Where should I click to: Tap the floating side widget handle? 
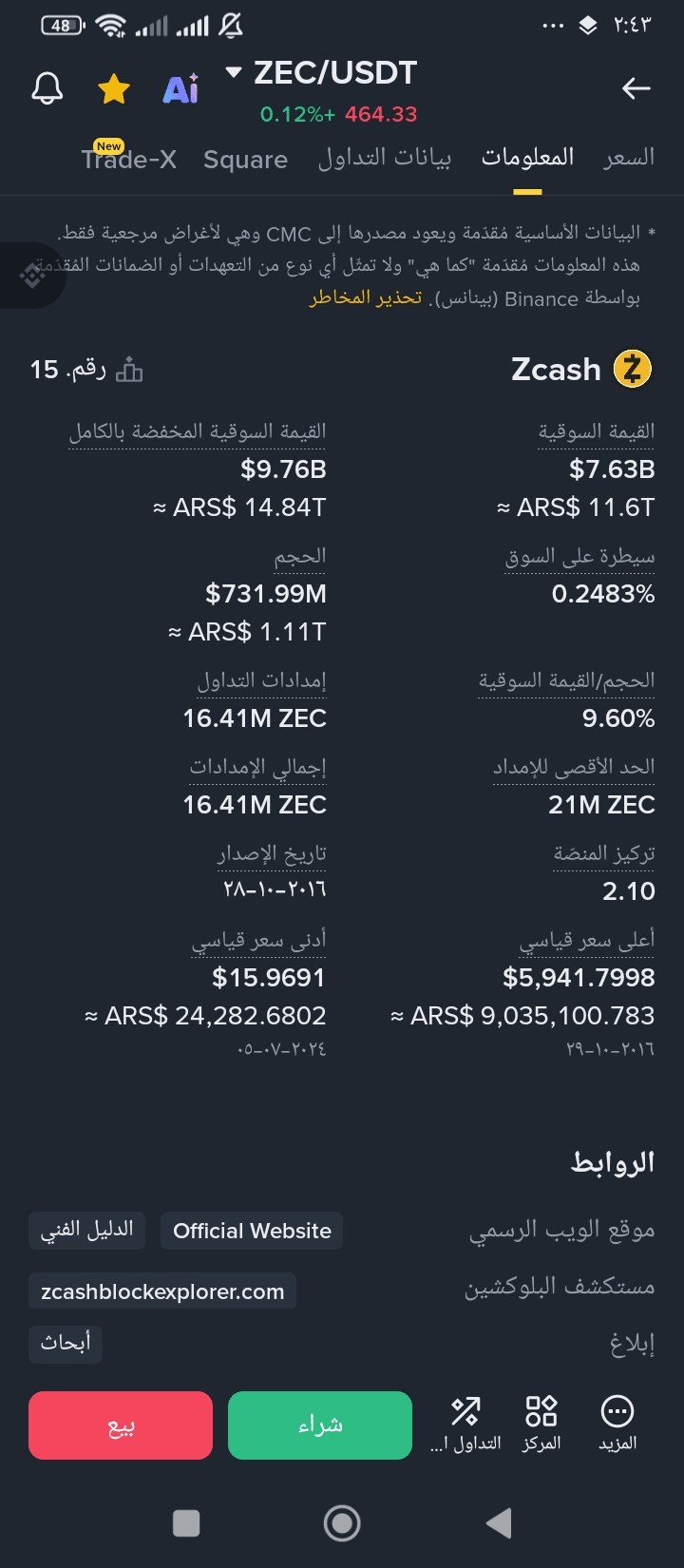(30, 276)
